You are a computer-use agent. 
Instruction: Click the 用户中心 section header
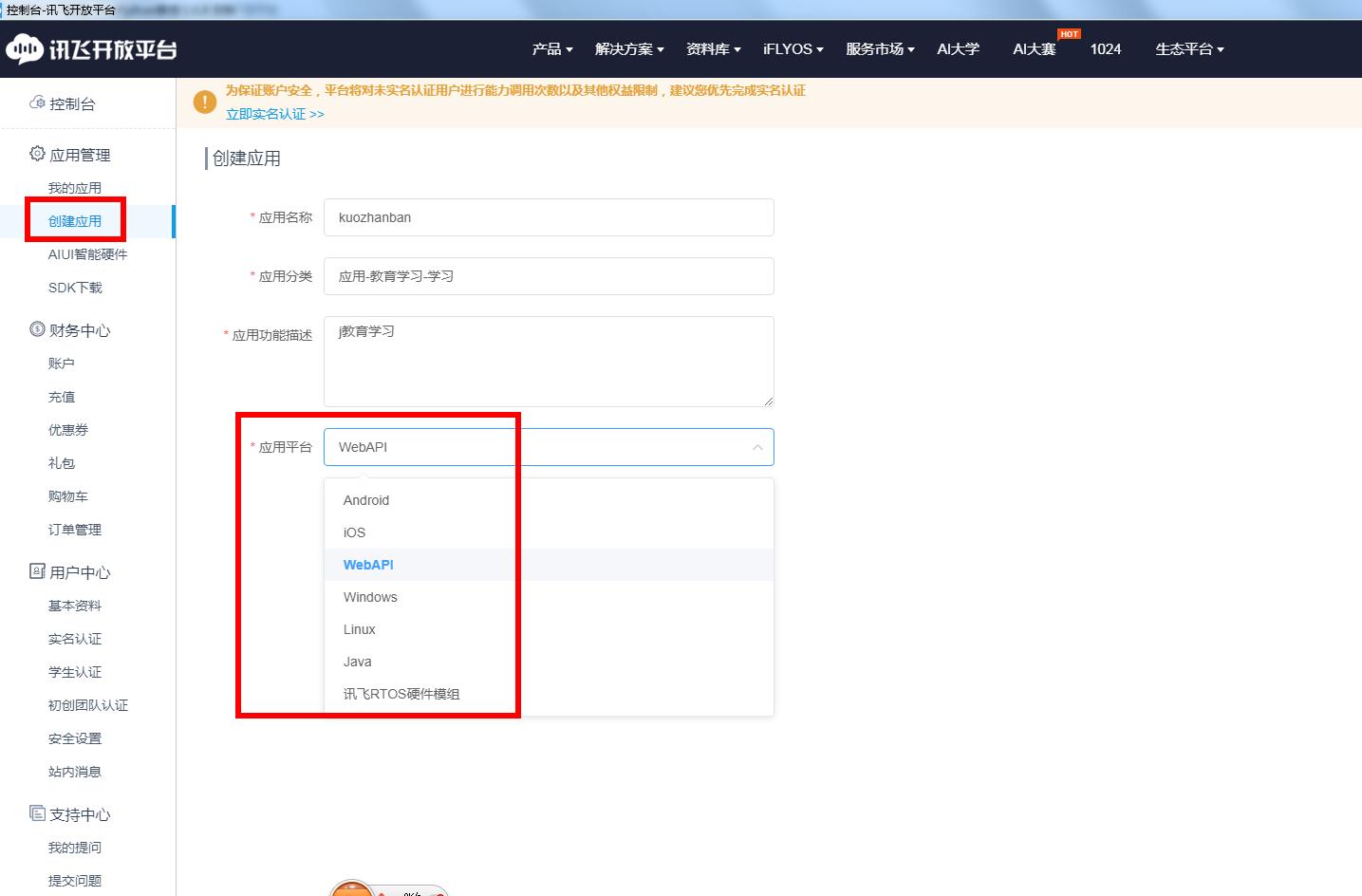coord(80,572)
